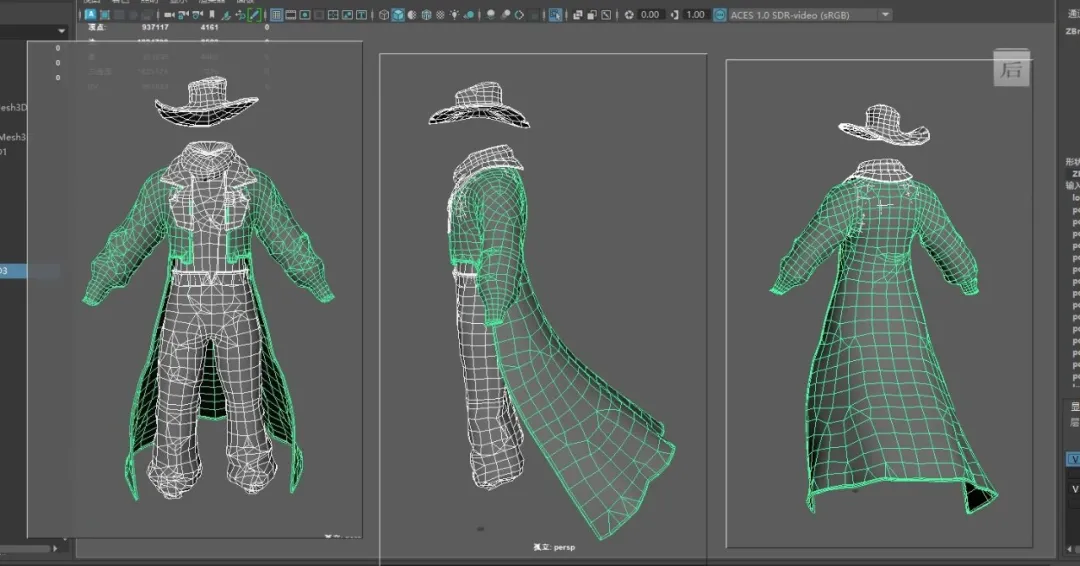The width and height of the screenshot is (1080, 566).
Task: Click the camera Bookmarks icon
Action: click(211, 14)
